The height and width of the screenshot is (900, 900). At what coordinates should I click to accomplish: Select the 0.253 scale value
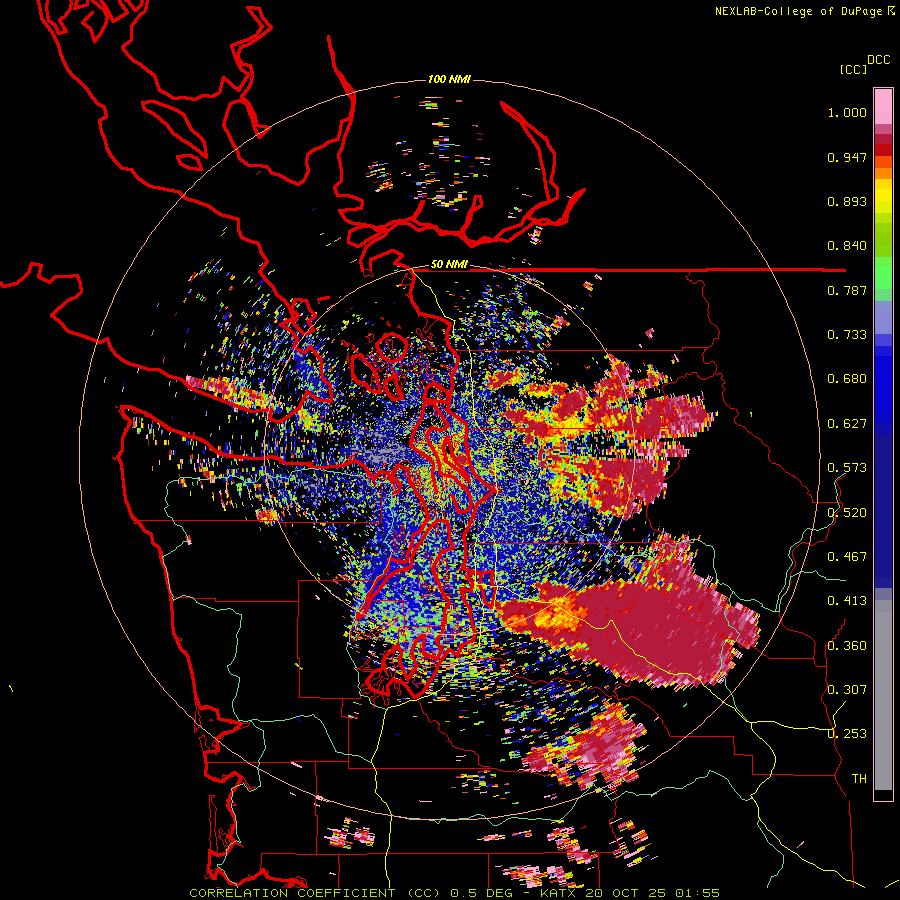(847, 734)
